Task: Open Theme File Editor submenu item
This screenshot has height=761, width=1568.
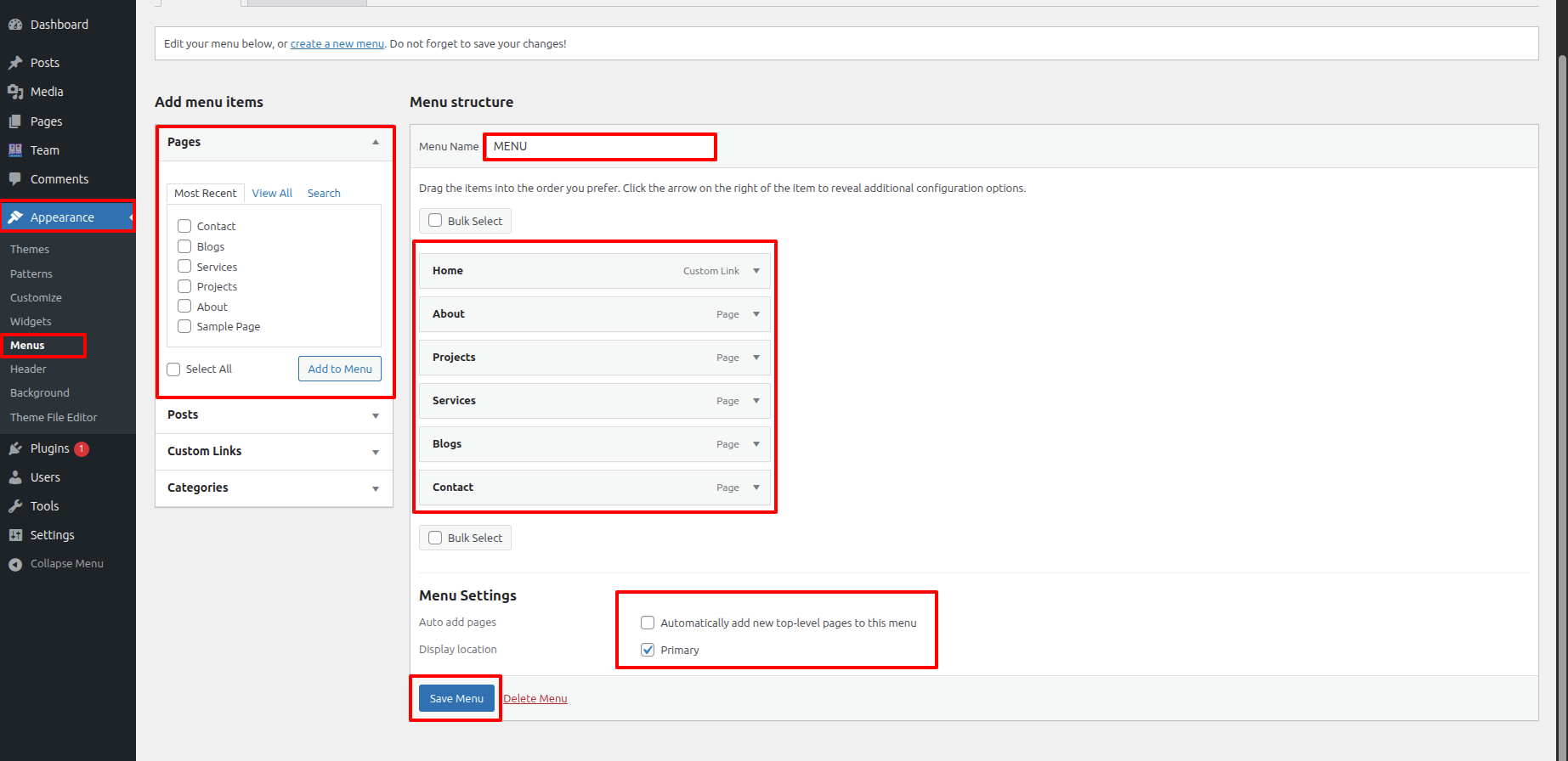Action: (x=54, y=417)
